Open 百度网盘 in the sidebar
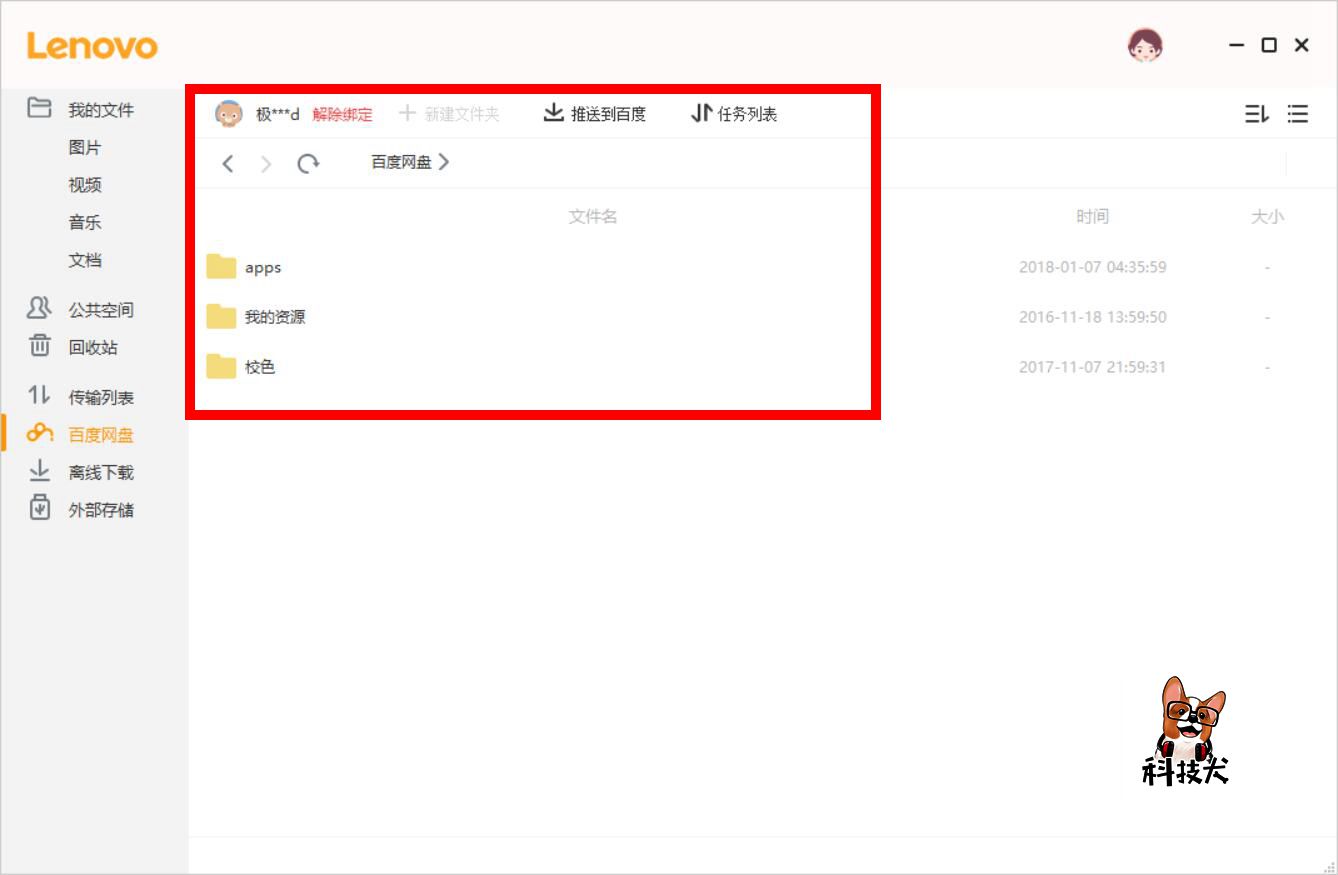Viewport: 1338px width, 875px height. tap(101, 435)
